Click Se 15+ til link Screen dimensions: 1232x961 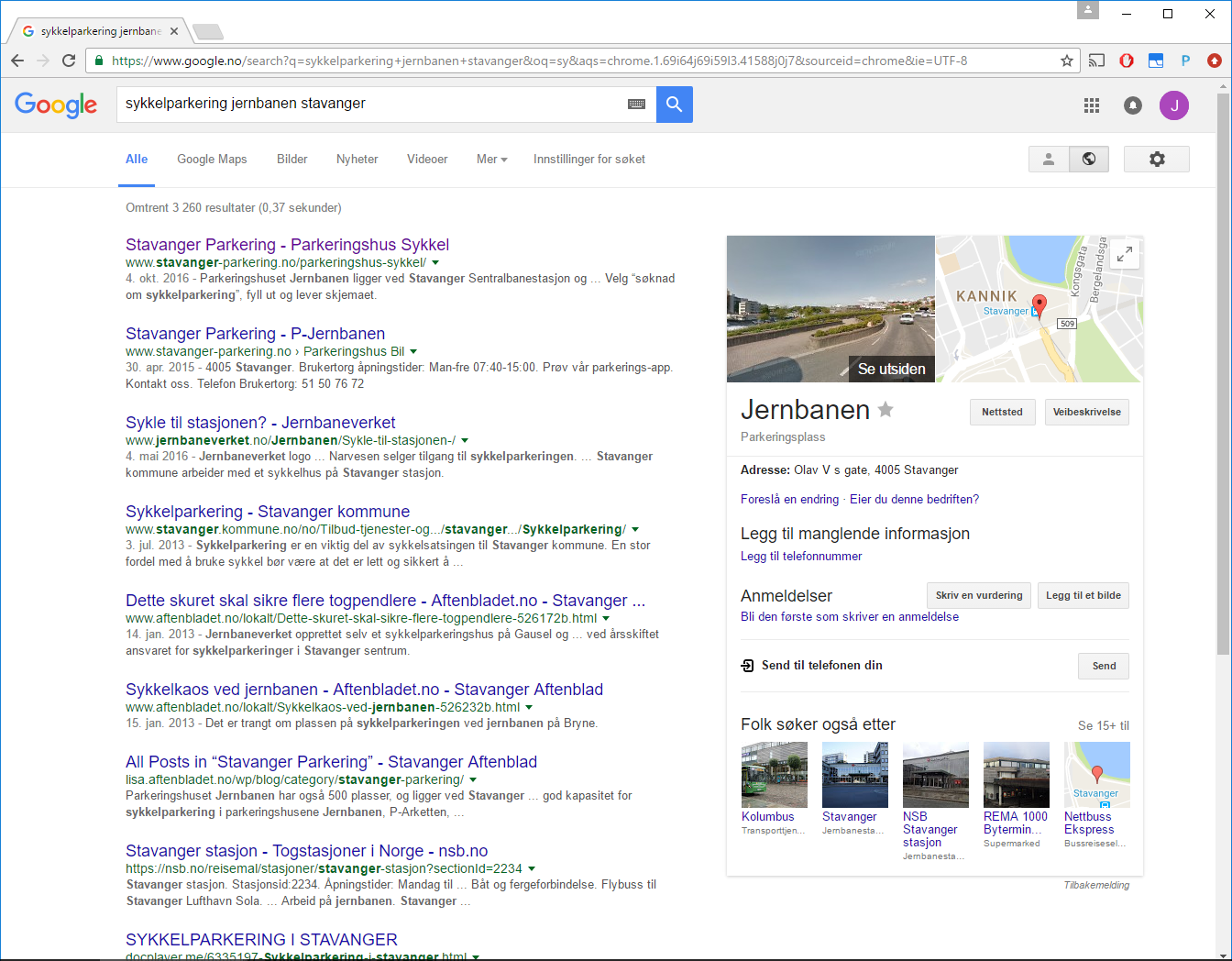(1104, 725)
